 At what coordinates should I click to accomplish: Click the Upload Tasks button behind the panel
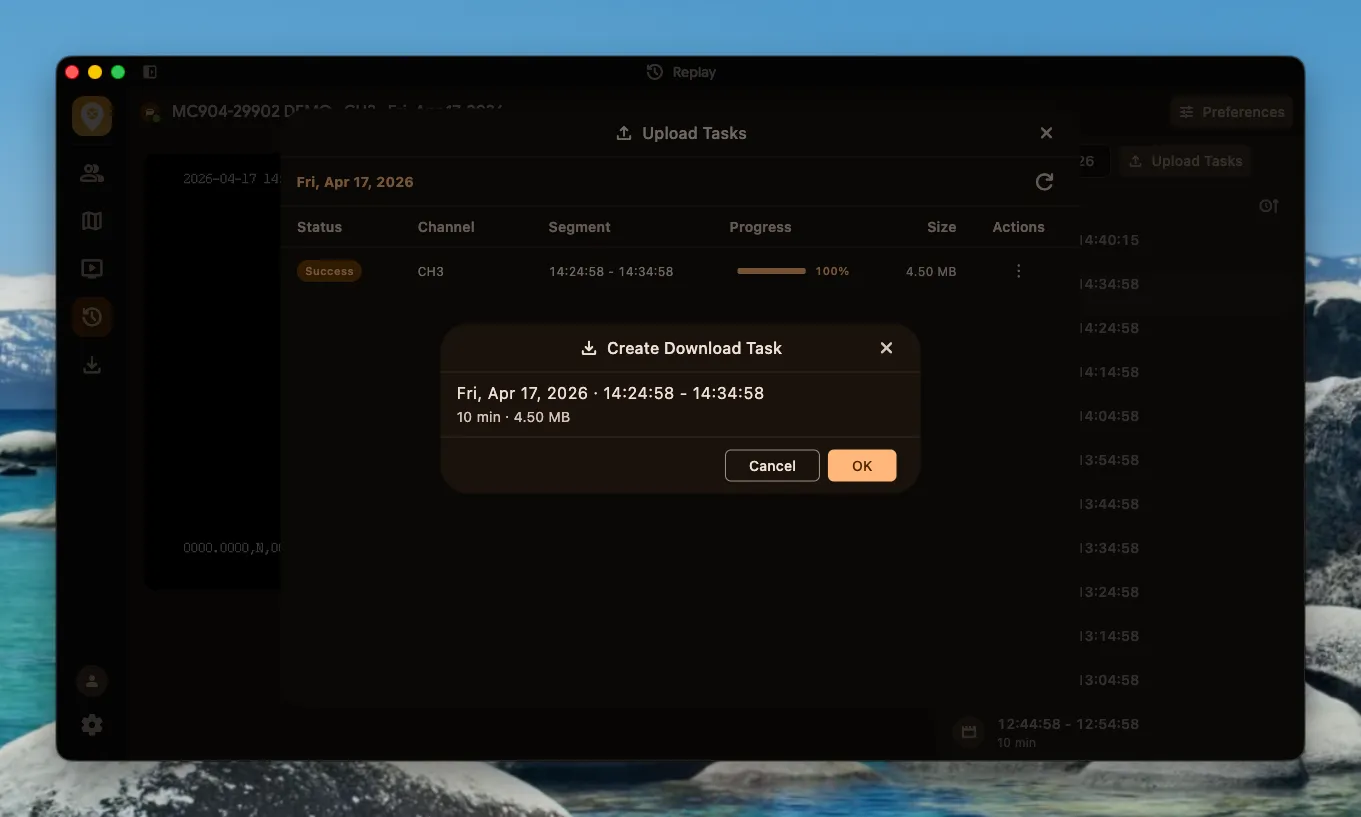[x=1185, y=161]
